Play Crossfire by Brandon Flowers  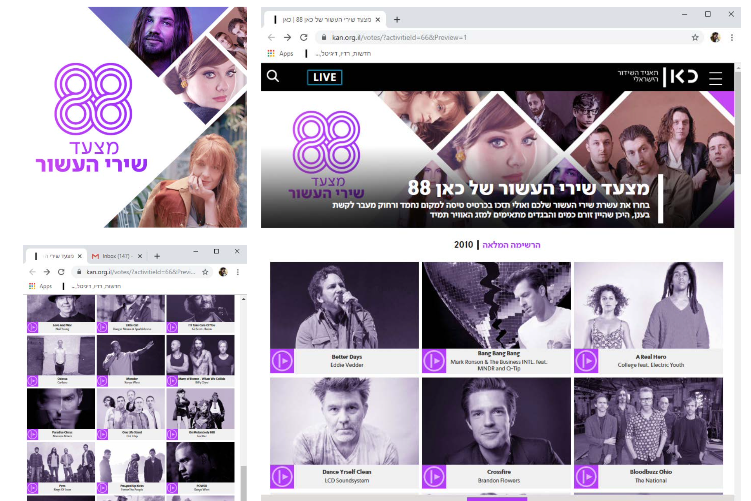tap(434, 477)
